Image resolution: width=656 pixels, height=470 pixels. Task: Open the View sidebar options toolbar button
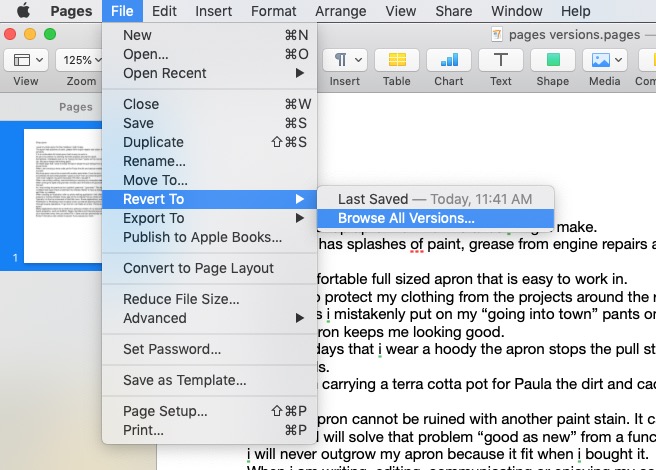pos(26,60)
